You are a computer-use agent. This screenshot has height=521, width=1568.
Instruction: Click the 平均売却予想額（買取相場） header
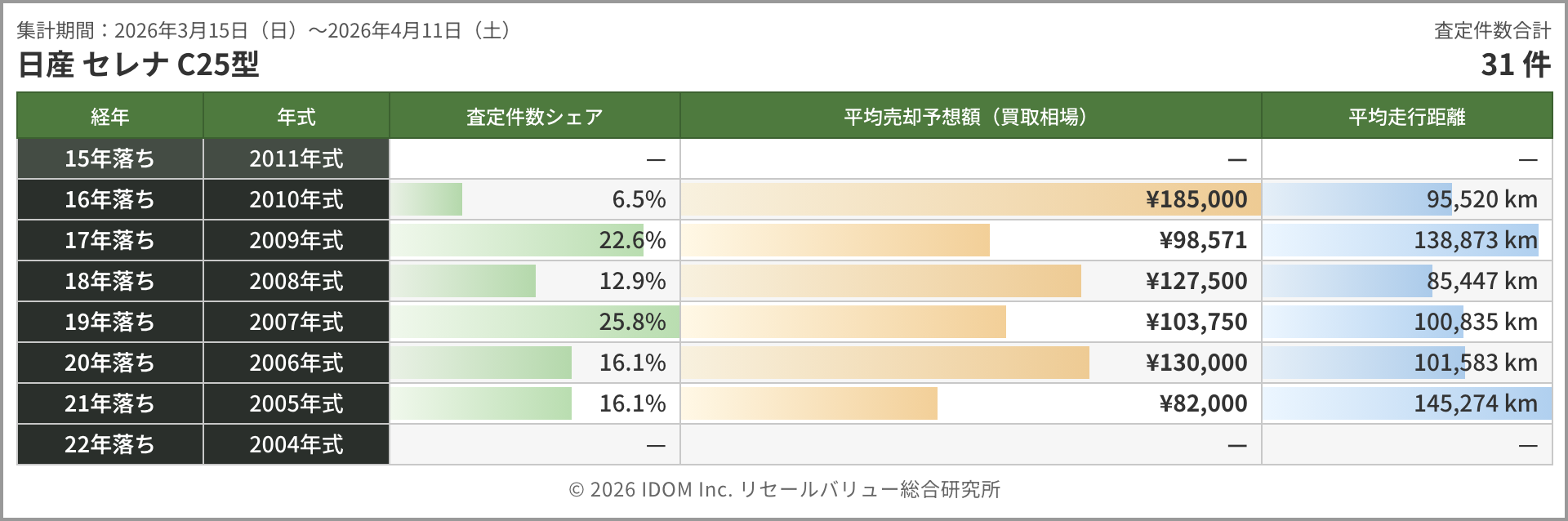[x=969, y=116]
